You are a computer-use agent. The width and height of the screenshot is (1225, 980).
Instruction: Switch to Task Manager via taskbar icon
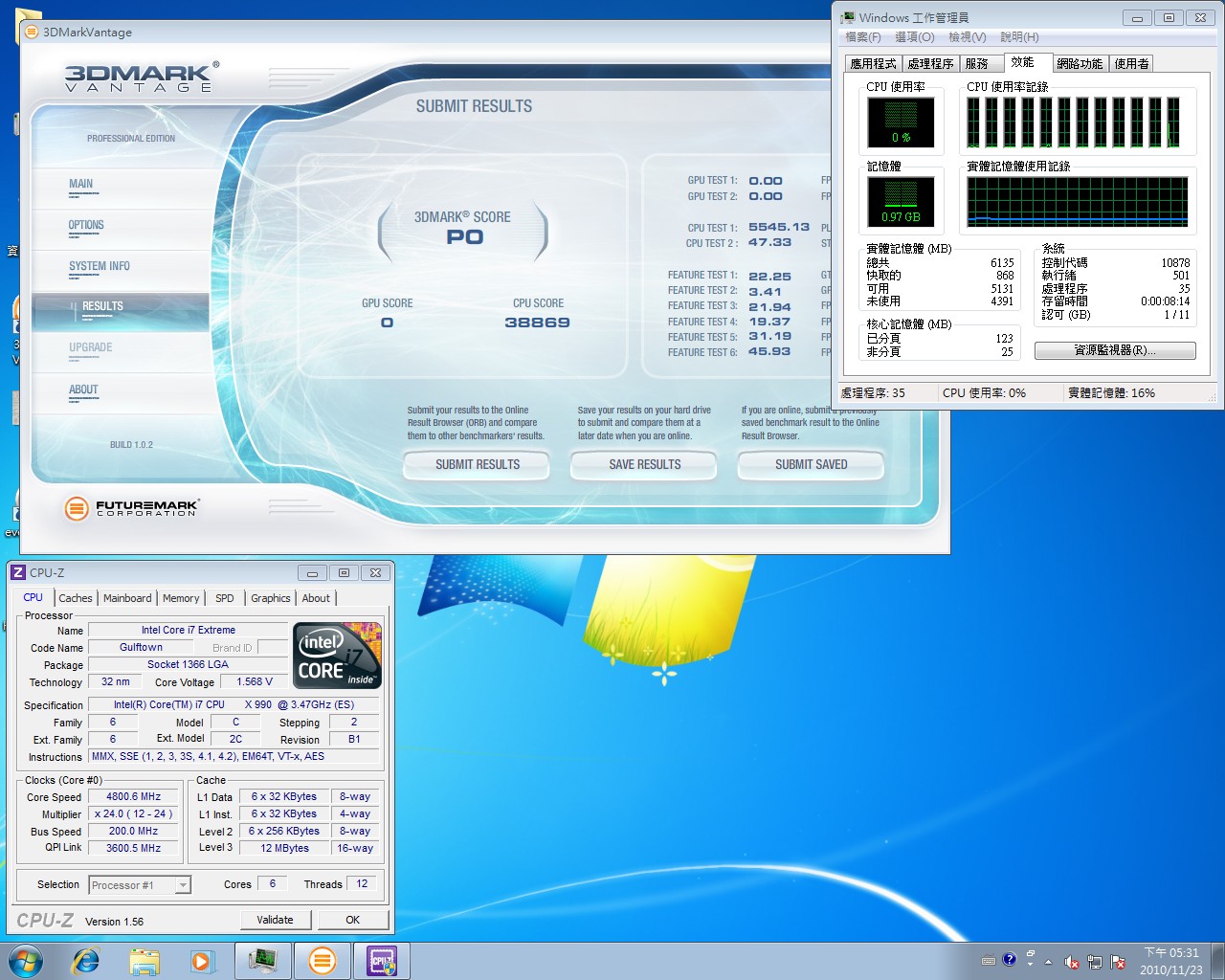262,961
